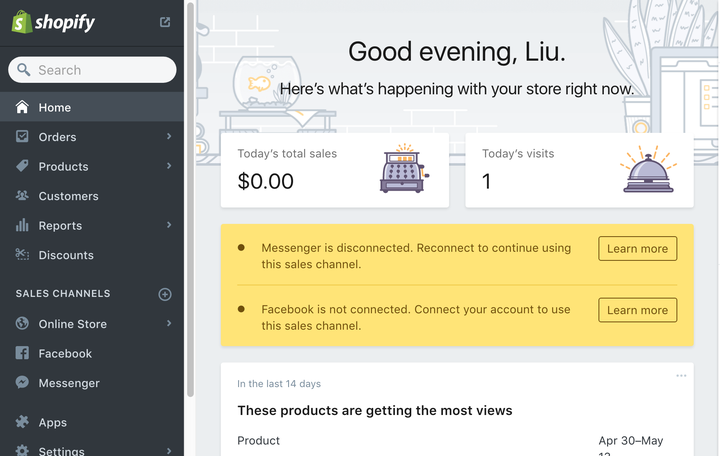Click the "Product" column header
Viewport: 720px width, 456px height.
tap(259, 440)
